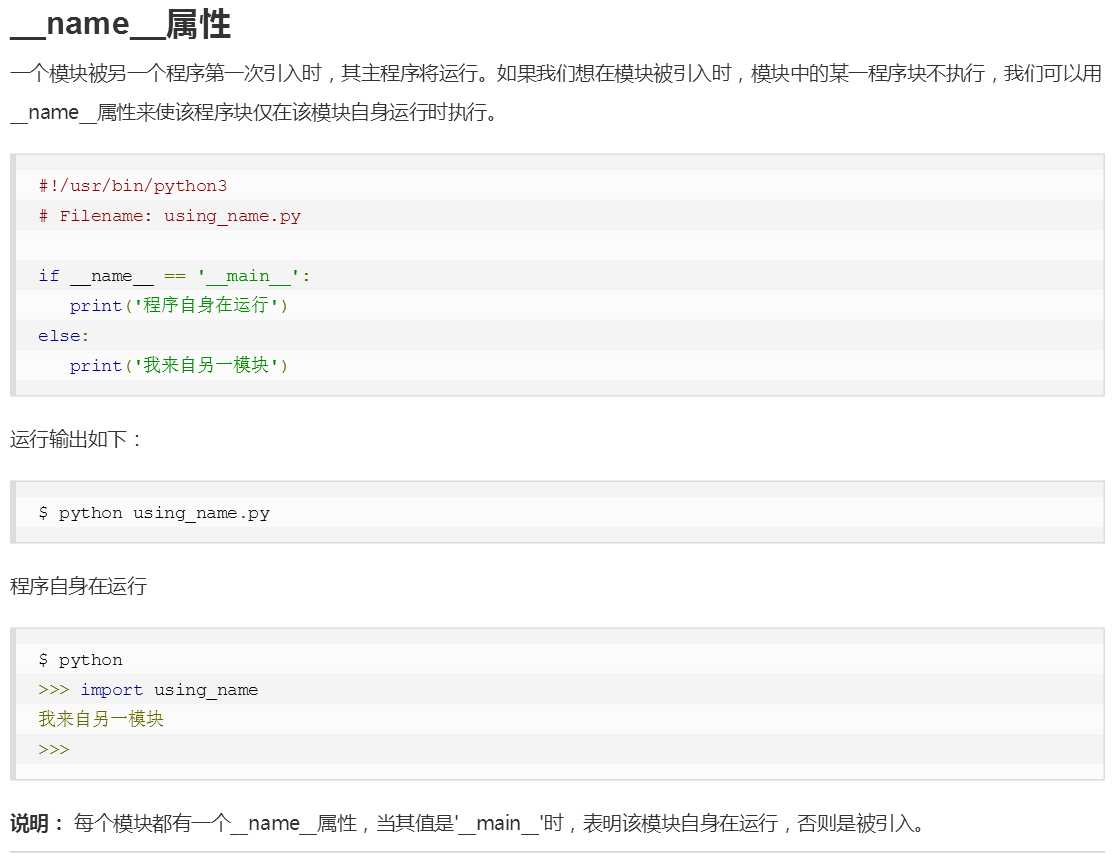Click the "运行输出如下：" text

coord(77,439)
